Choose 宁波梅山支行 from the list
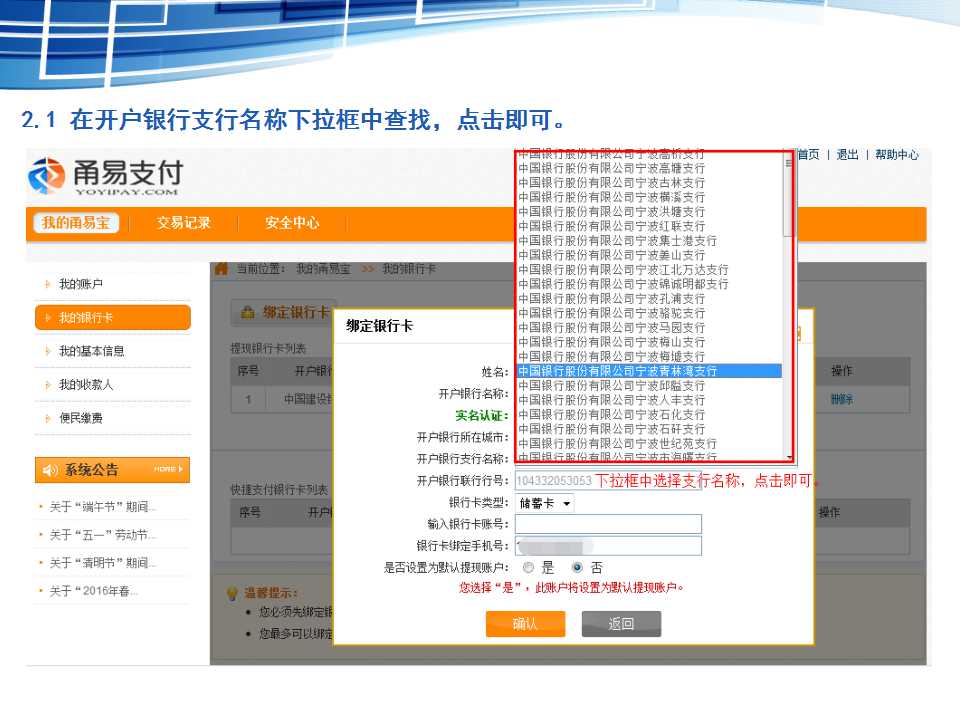 tap(649, 342)
